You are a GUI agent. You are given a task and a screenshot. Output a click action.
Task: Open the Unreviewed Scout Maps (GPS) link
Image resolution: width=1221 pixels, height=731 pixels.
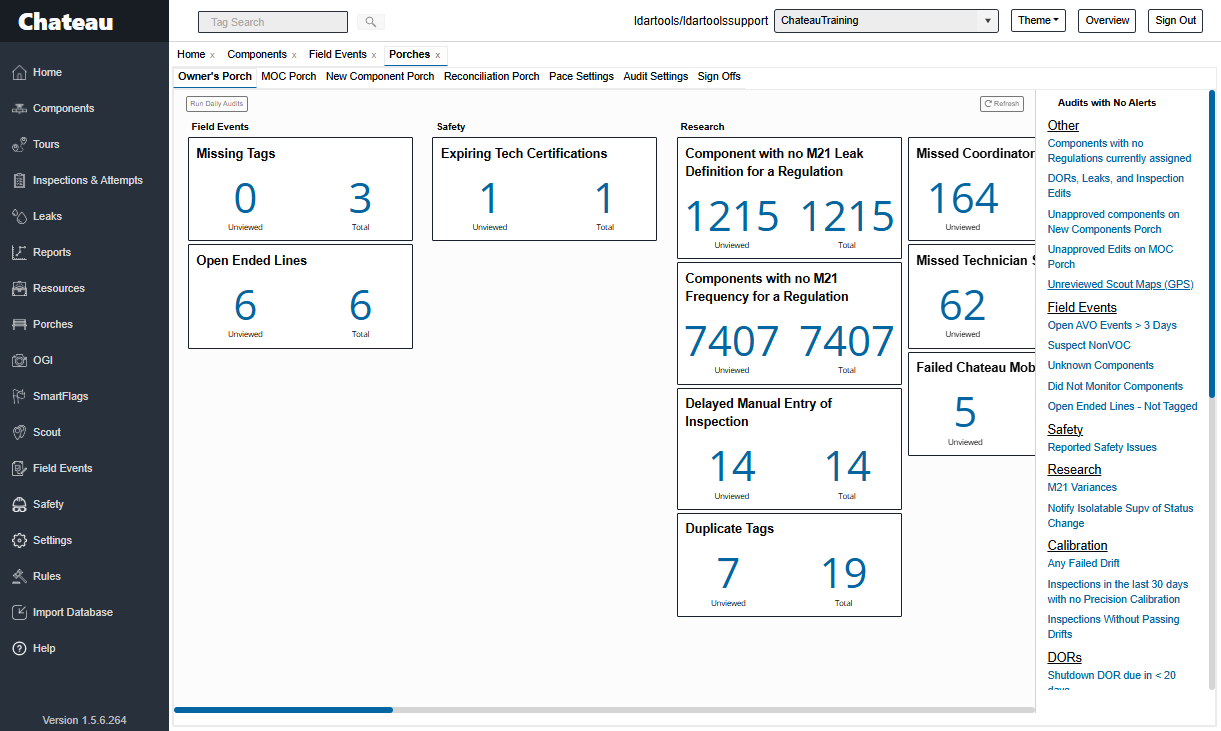(1120, 285)
